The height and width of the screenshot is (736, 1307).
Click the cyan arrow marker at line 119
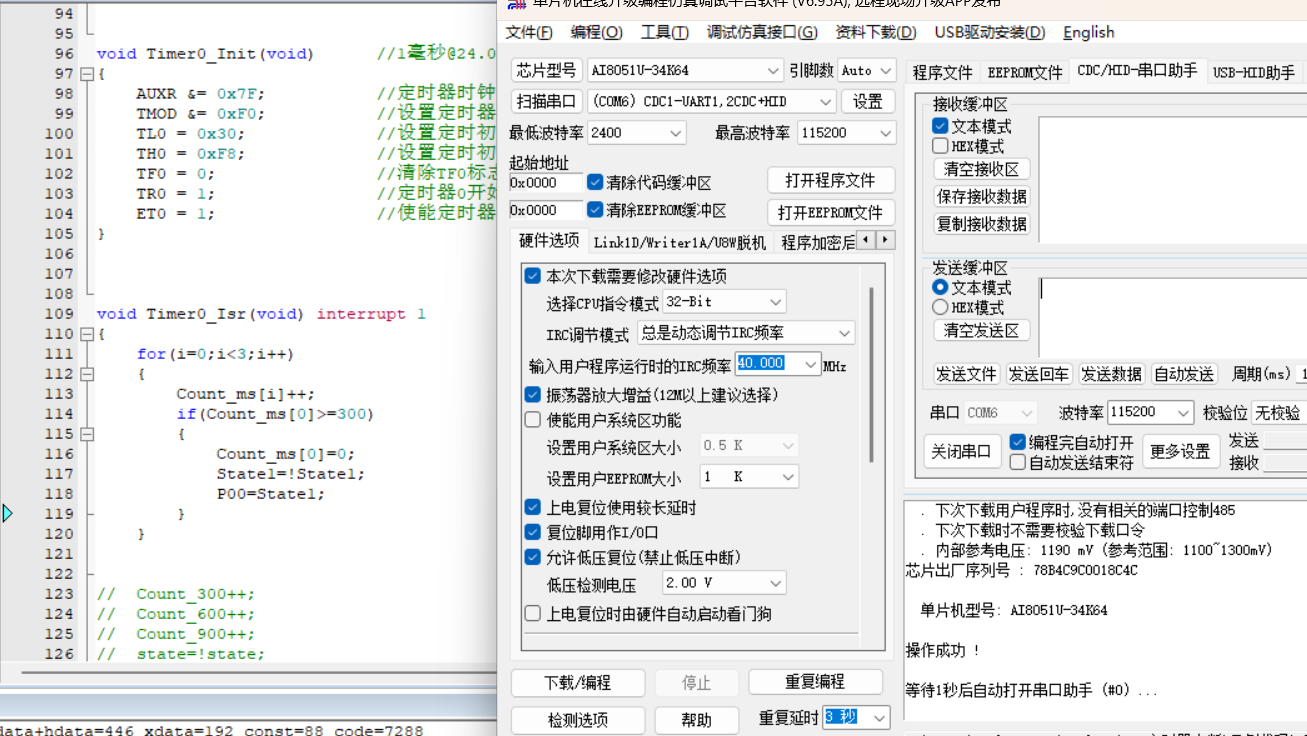(7, 513)
